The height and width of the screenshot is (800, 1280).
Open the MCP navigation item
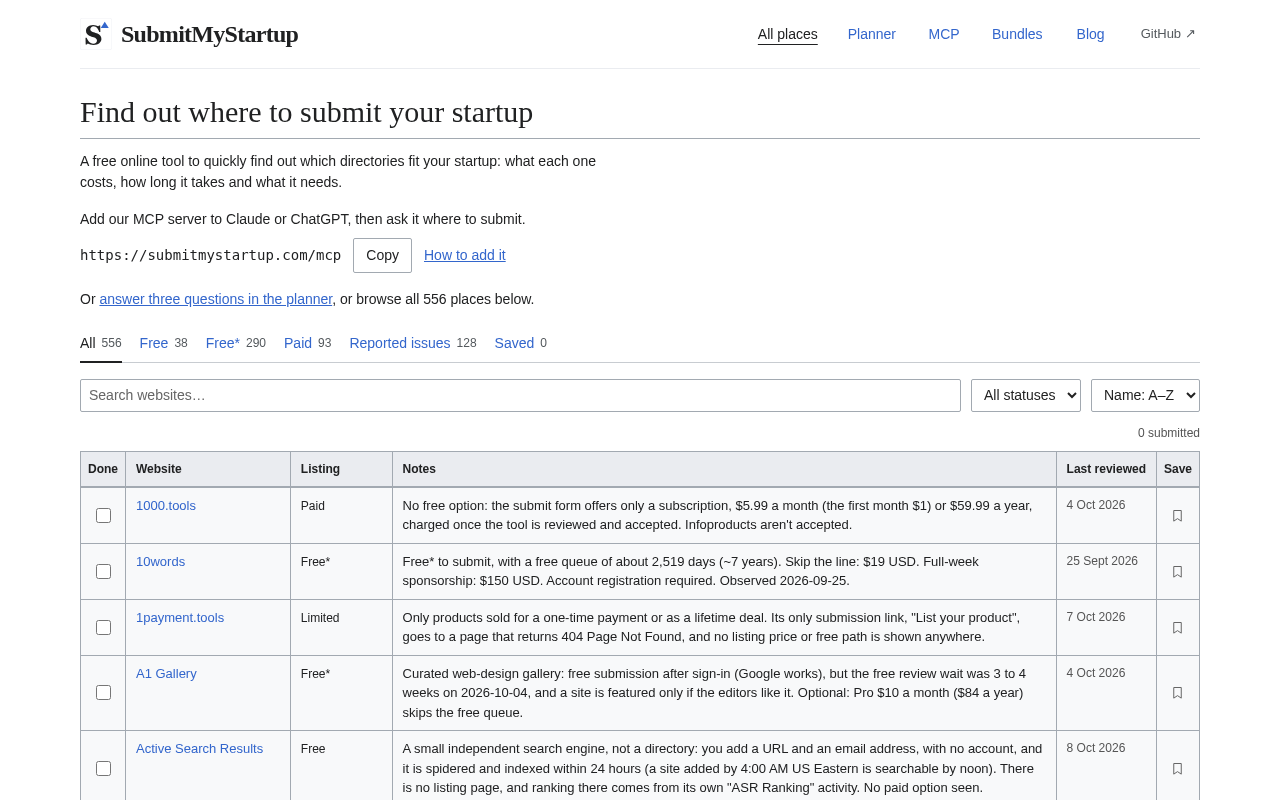(x=944, y=34)
